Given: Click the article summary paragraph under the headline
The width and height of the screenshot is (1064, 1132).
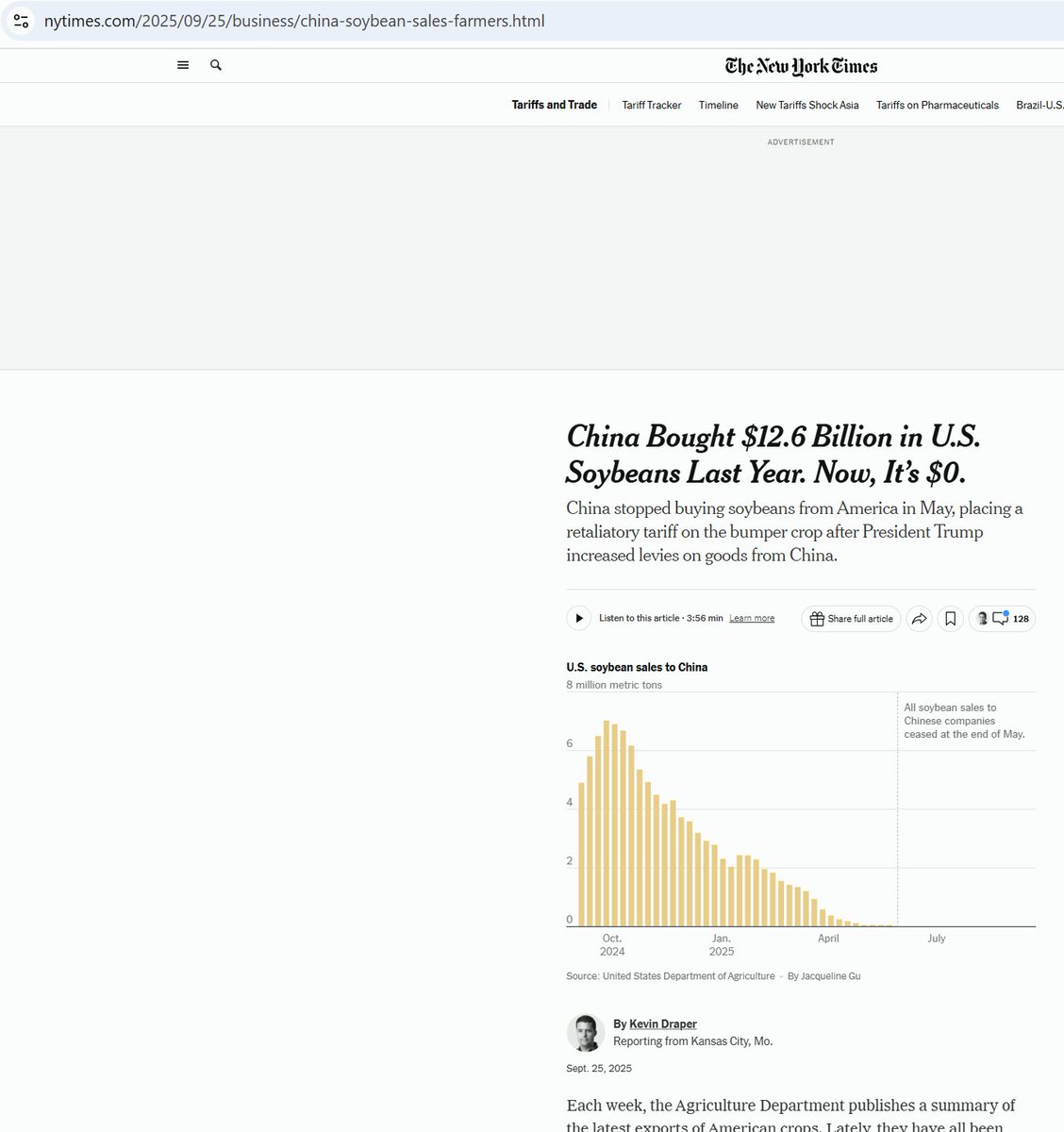Looking at the screenshot, I should [x=795, y=532].
